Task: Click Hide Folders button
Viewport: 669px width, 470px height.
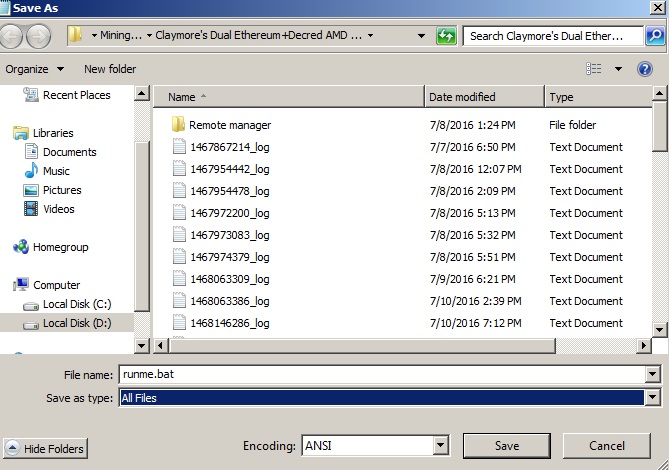Action: (45, 448)
